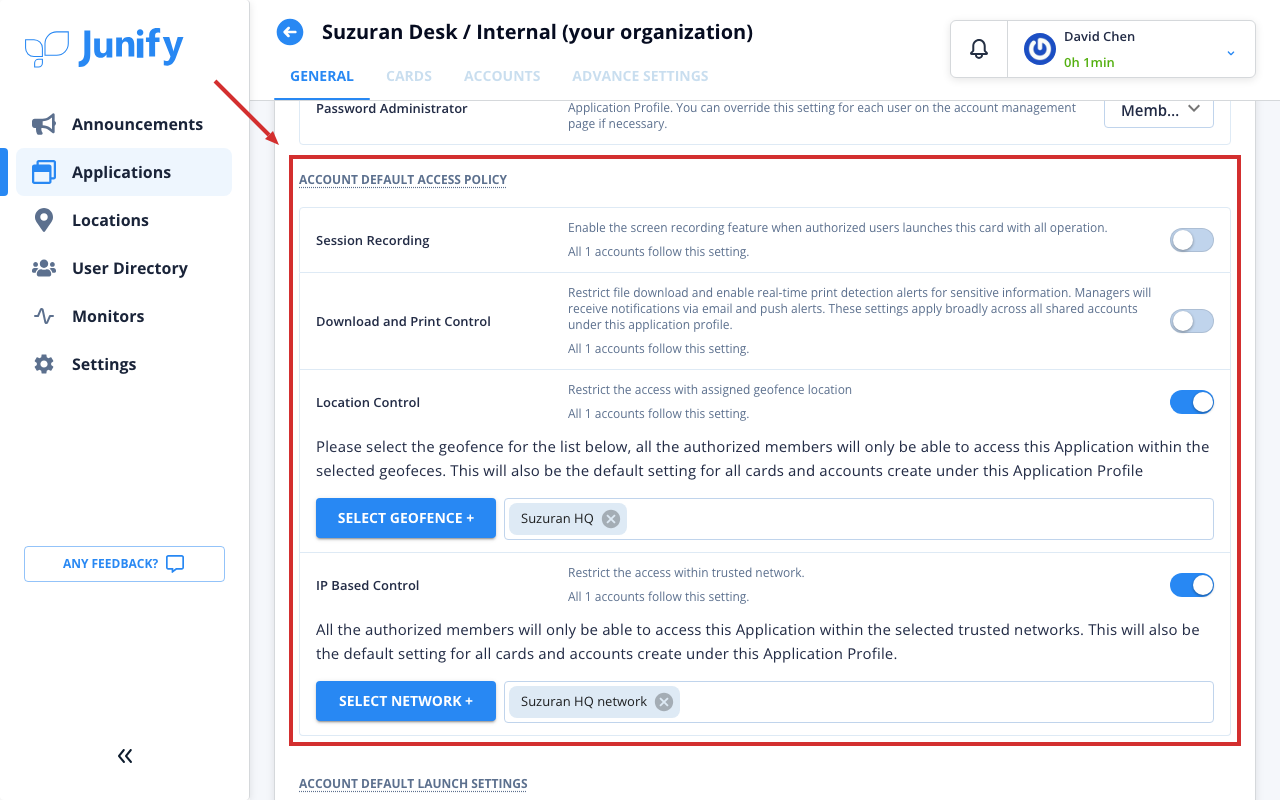Viewport: 1280px width, 800px height.
Task: Turn off the IP Based Control toggle
Action: 1192,585
